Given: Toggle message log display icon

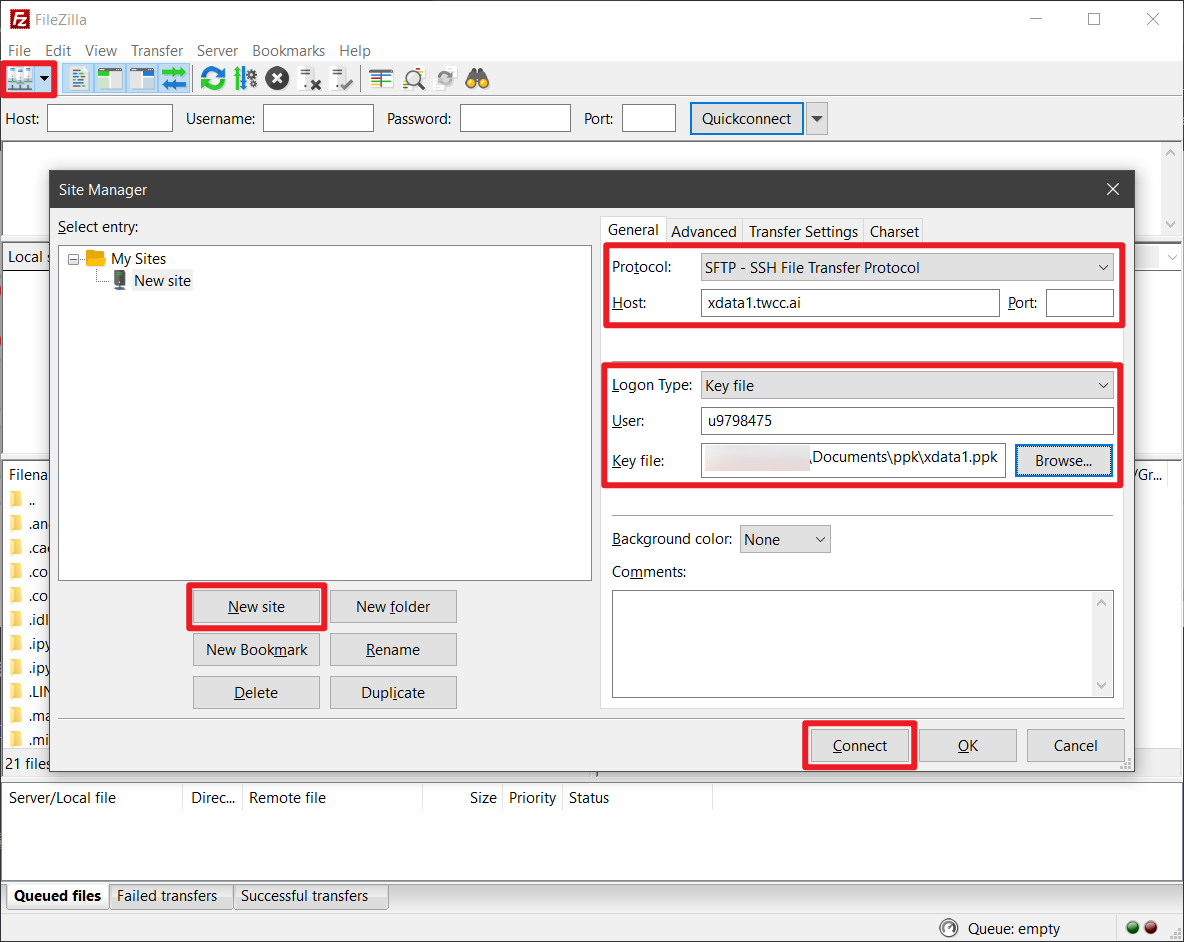Looking at the screenshot, I should (x=78, y=78).
